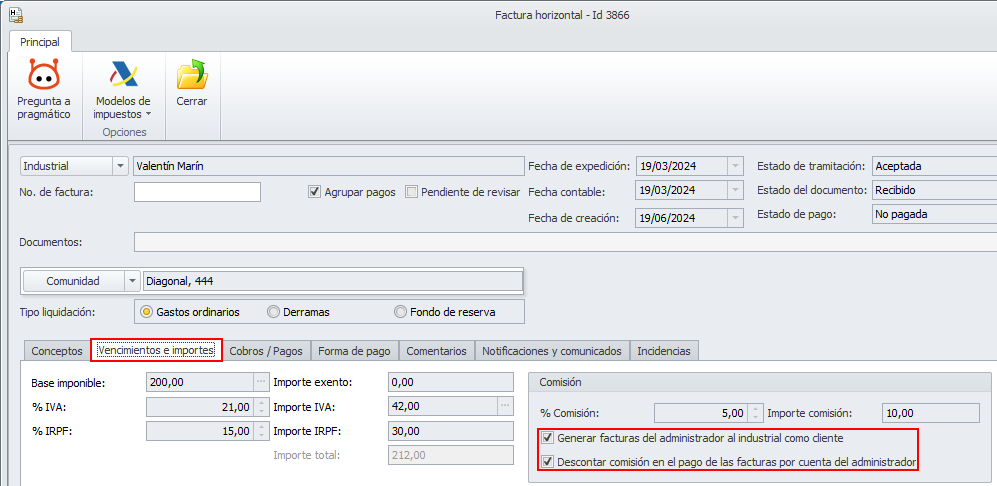
Task: Click the % IVA field 21,00
Action: 200,406
